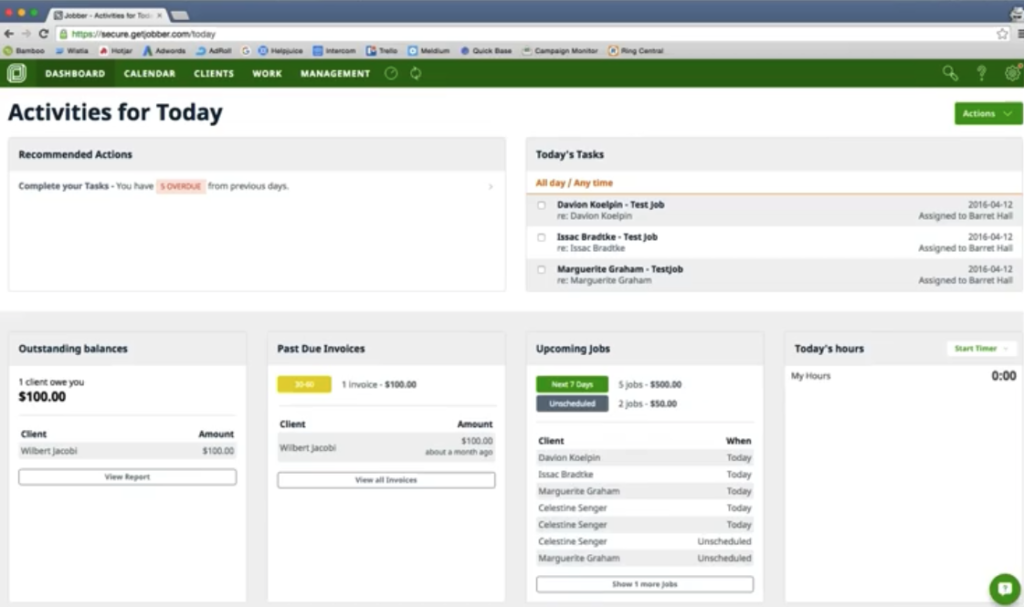Open the Calendar menu
The height and width of the screenshot is (607, 1024).
(150, 74)
